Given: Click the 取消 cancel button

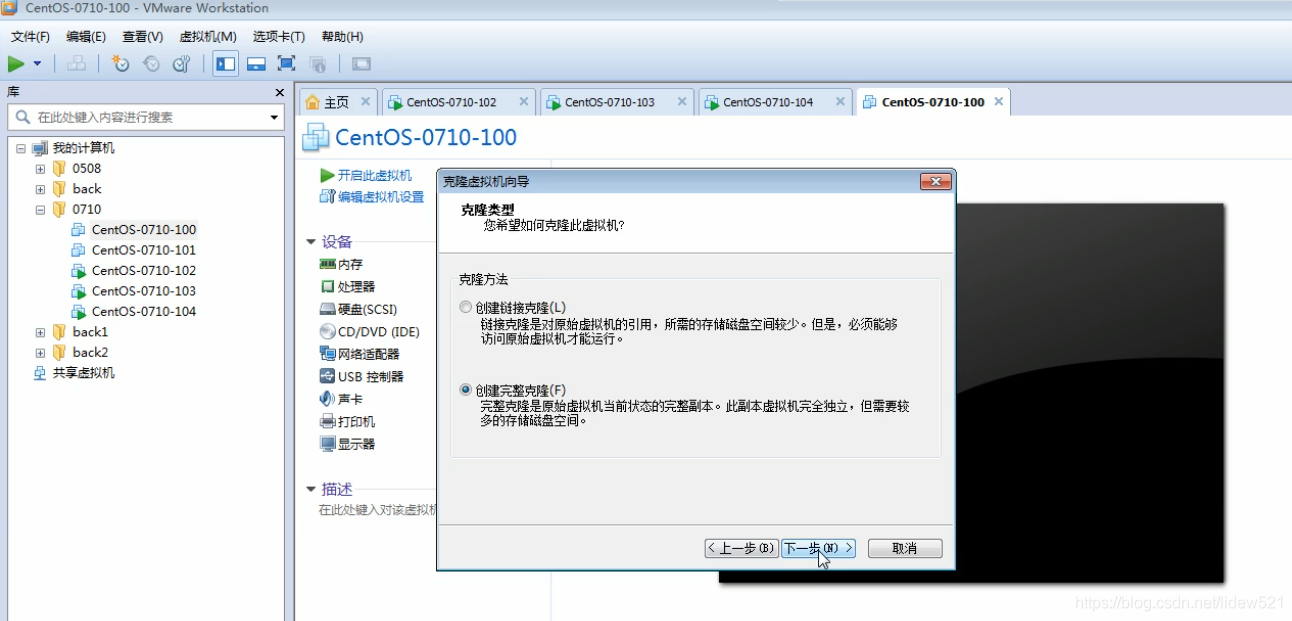Looking at the screenshot, I should click(905, 548).
